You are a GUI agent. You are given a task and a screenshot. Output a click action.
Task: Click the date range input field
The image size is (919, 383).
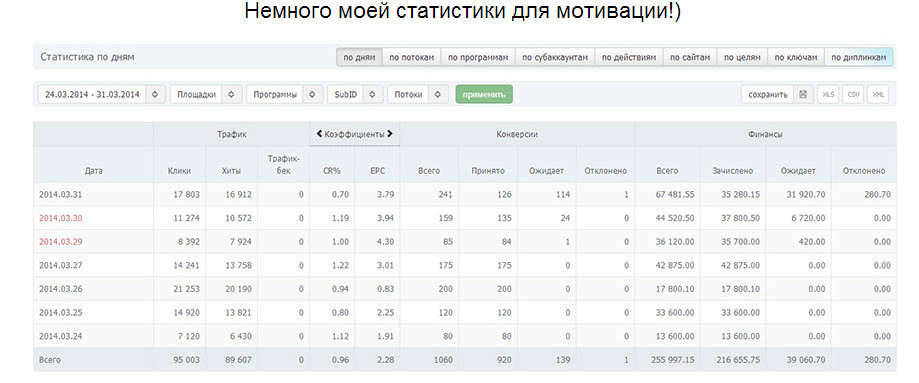[x=92, y=94]
